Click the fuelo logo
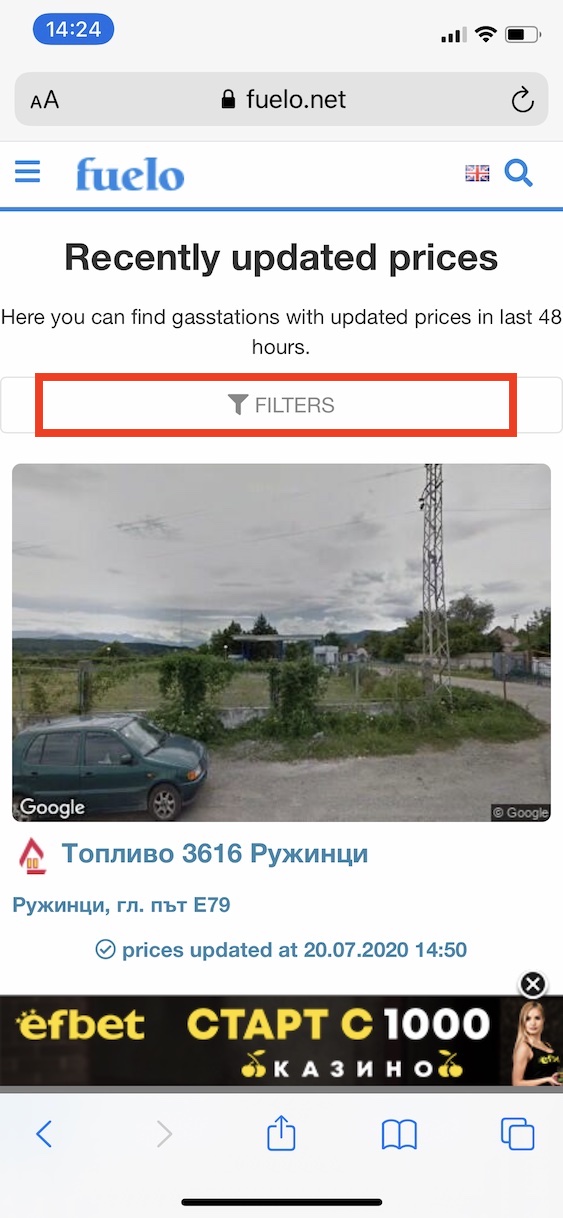 pos(130,174)
